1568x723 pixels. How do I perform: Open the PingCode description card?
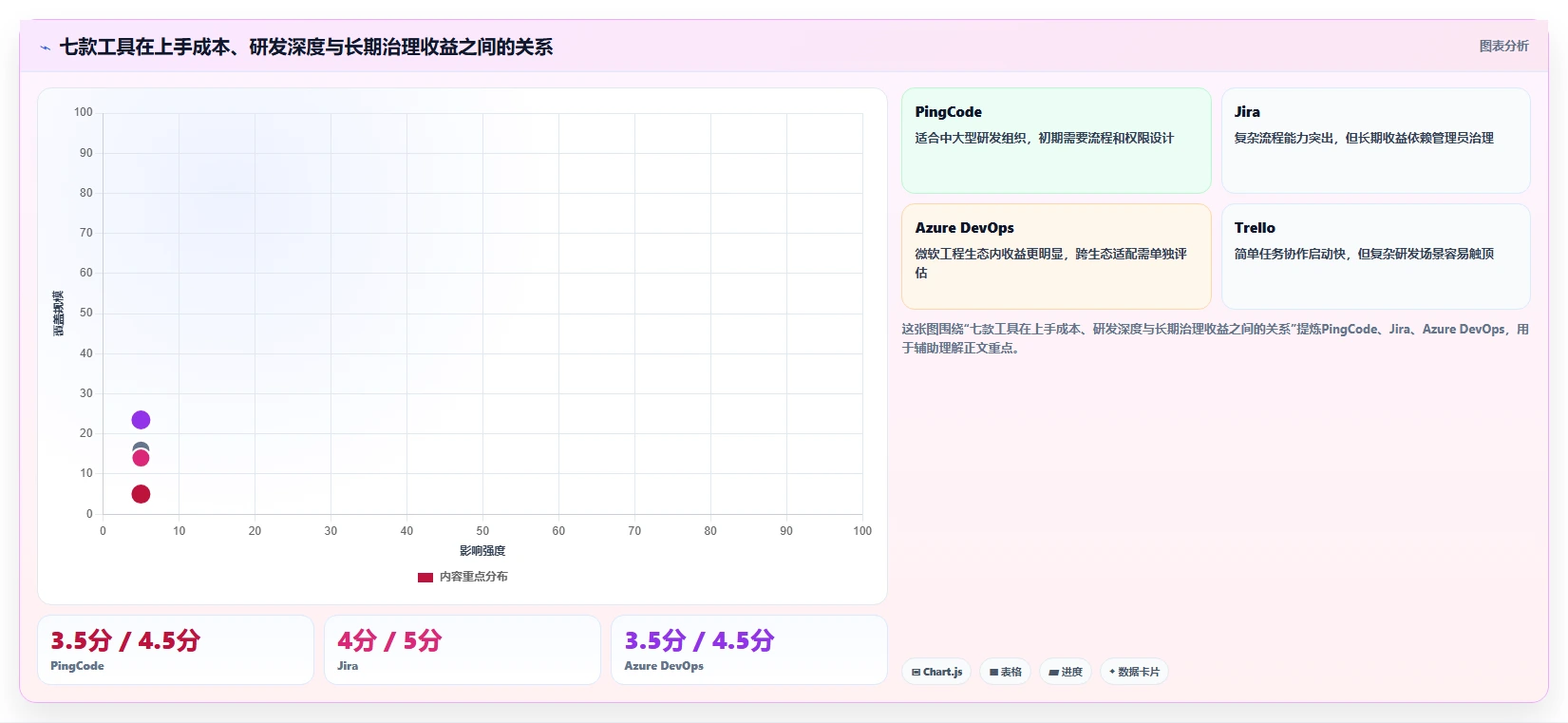click(1056, 141)
